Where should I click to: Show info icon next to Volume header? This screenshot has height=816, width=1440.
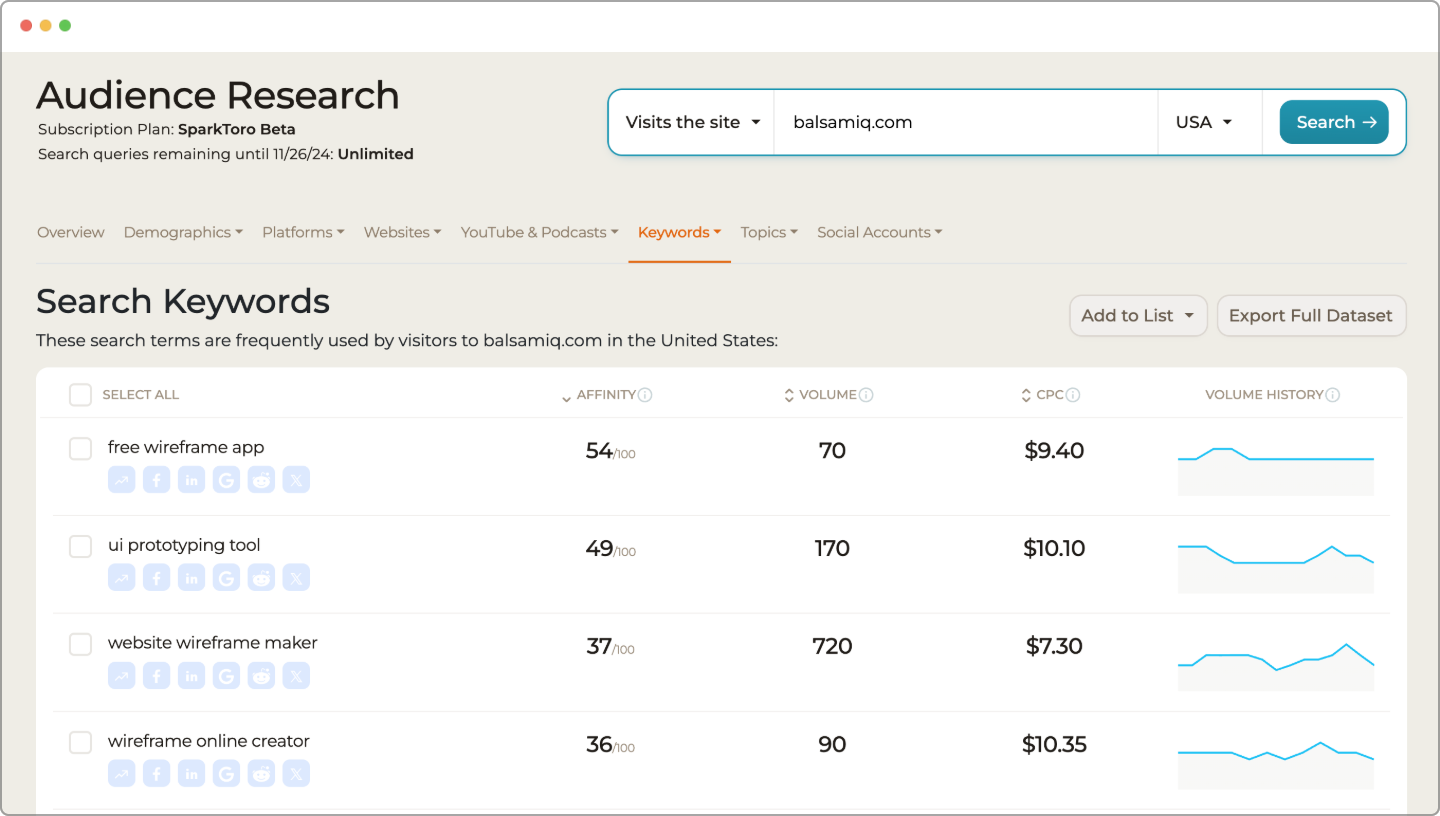pyautogui.click(x=866, y=395)
